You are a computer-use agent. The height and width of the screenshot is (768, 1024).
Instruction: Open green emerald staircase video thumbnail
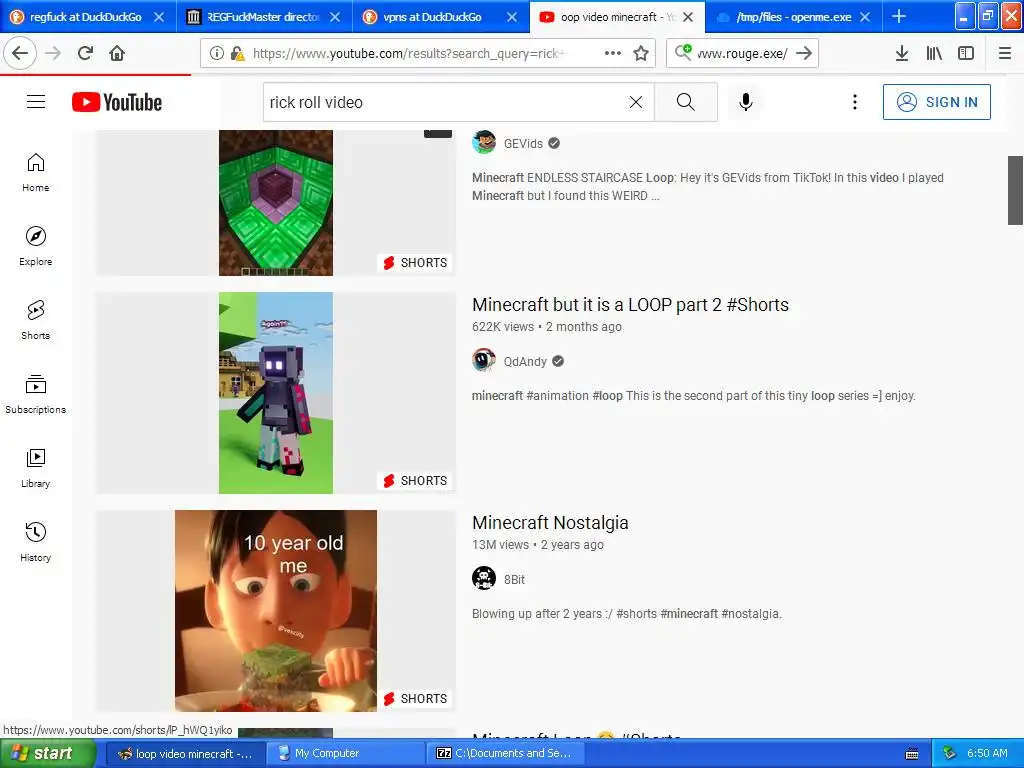point(276,202)
